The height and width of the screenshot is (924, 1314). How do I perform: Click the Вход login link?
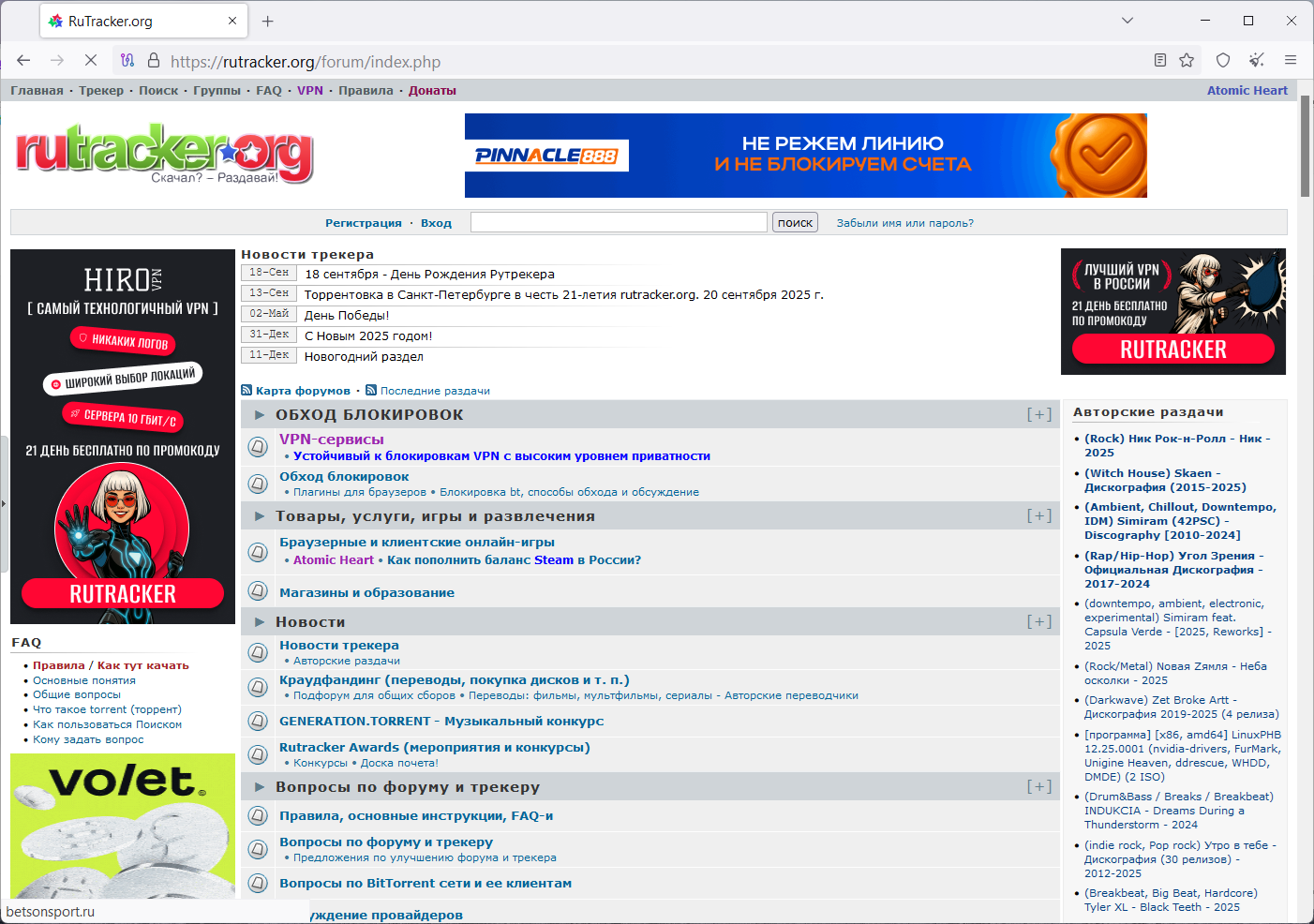[436, 223]
